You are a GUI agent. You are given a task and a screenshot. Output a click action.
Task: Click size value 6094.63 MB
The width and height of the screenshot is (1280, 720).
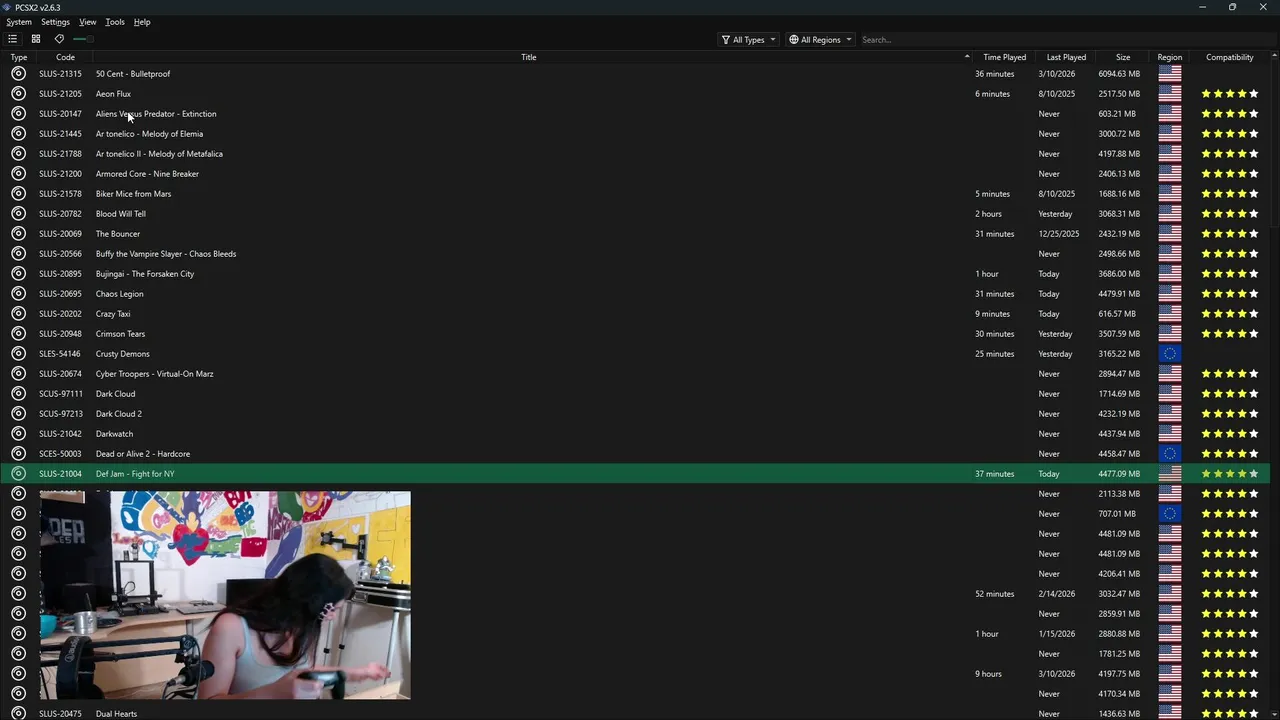coord(1119,74)
